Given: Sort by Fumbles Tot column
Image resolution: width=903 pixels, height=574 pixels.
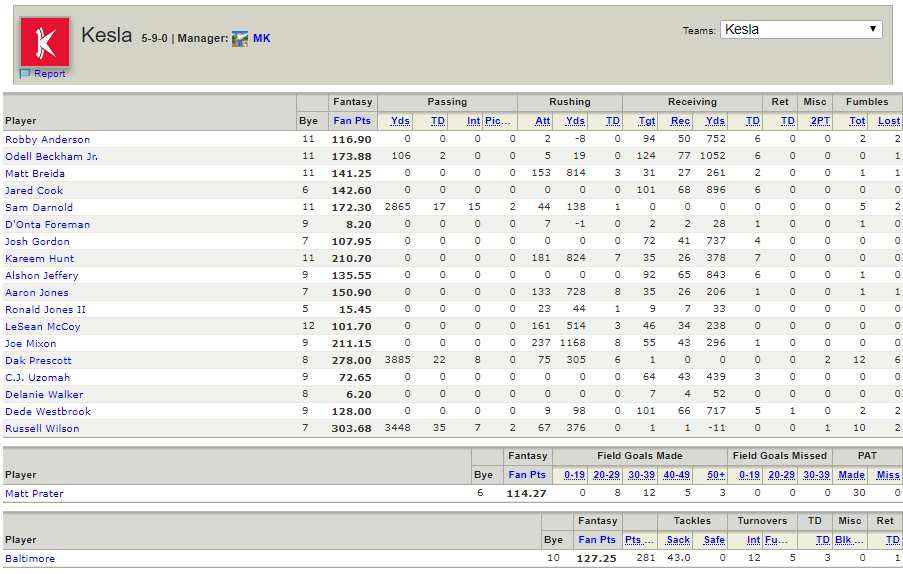Looking at the screenshot, I should tap(857, 120).
